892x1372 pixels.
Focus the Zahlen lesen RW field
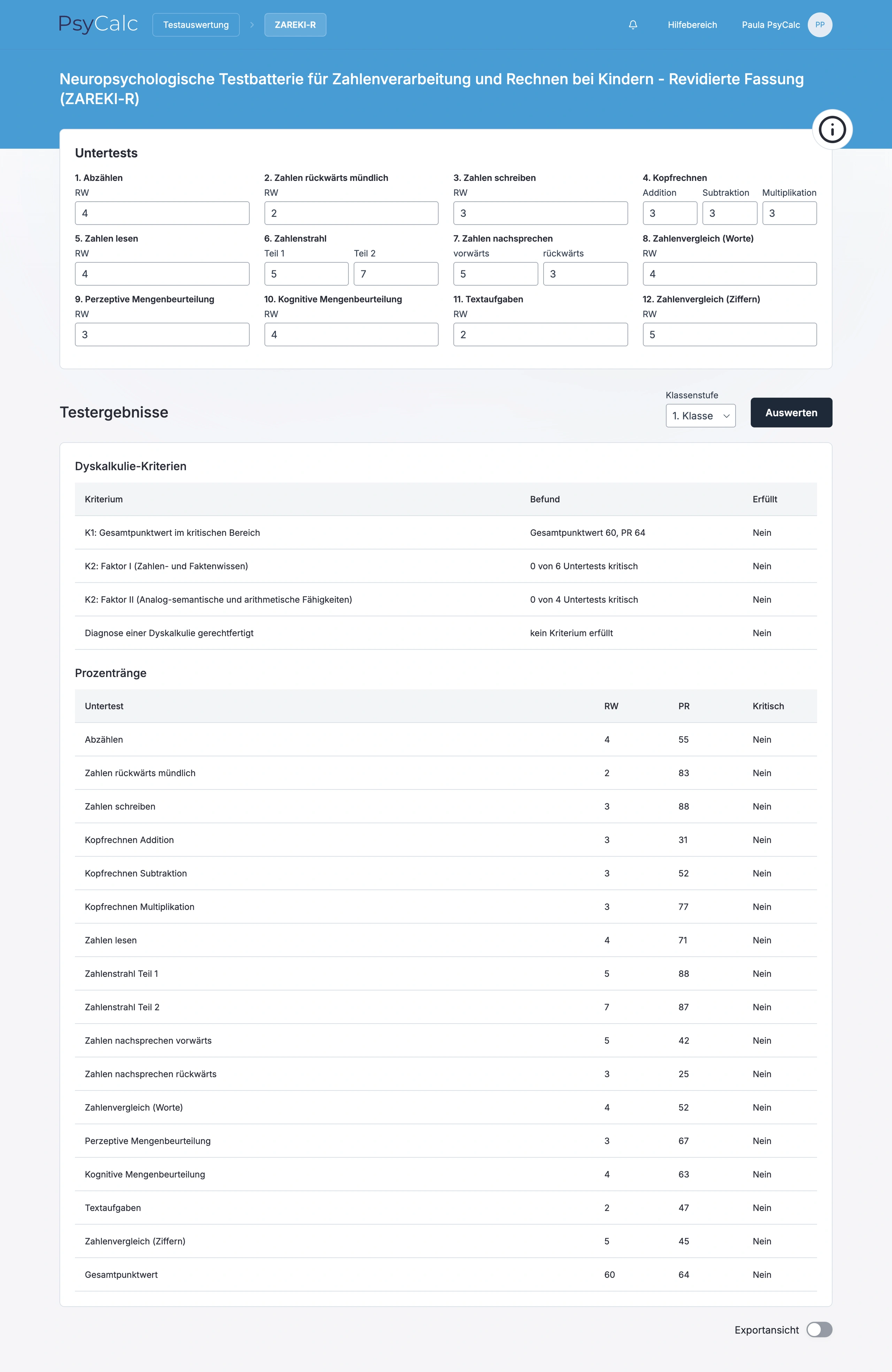162,274
